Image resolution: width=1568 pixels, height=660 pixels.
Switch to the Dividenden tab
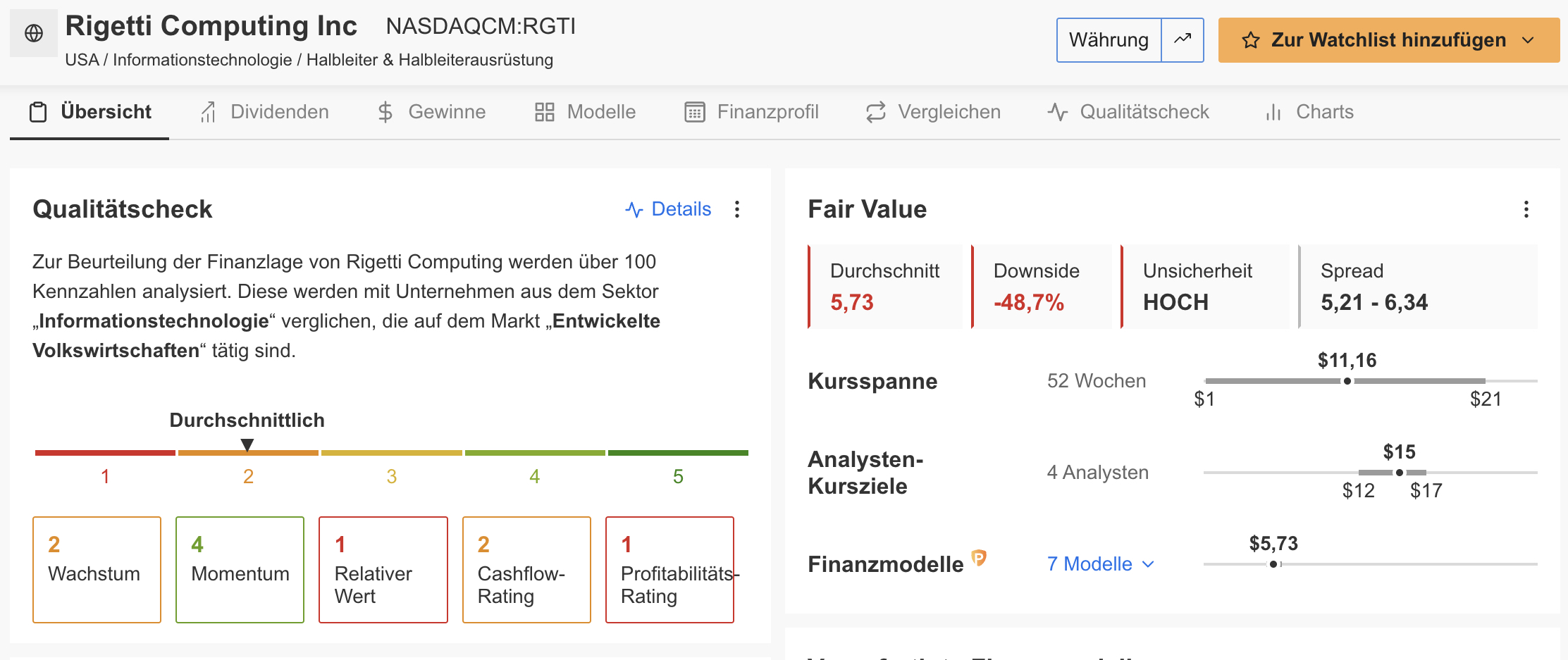click(264, 112)
